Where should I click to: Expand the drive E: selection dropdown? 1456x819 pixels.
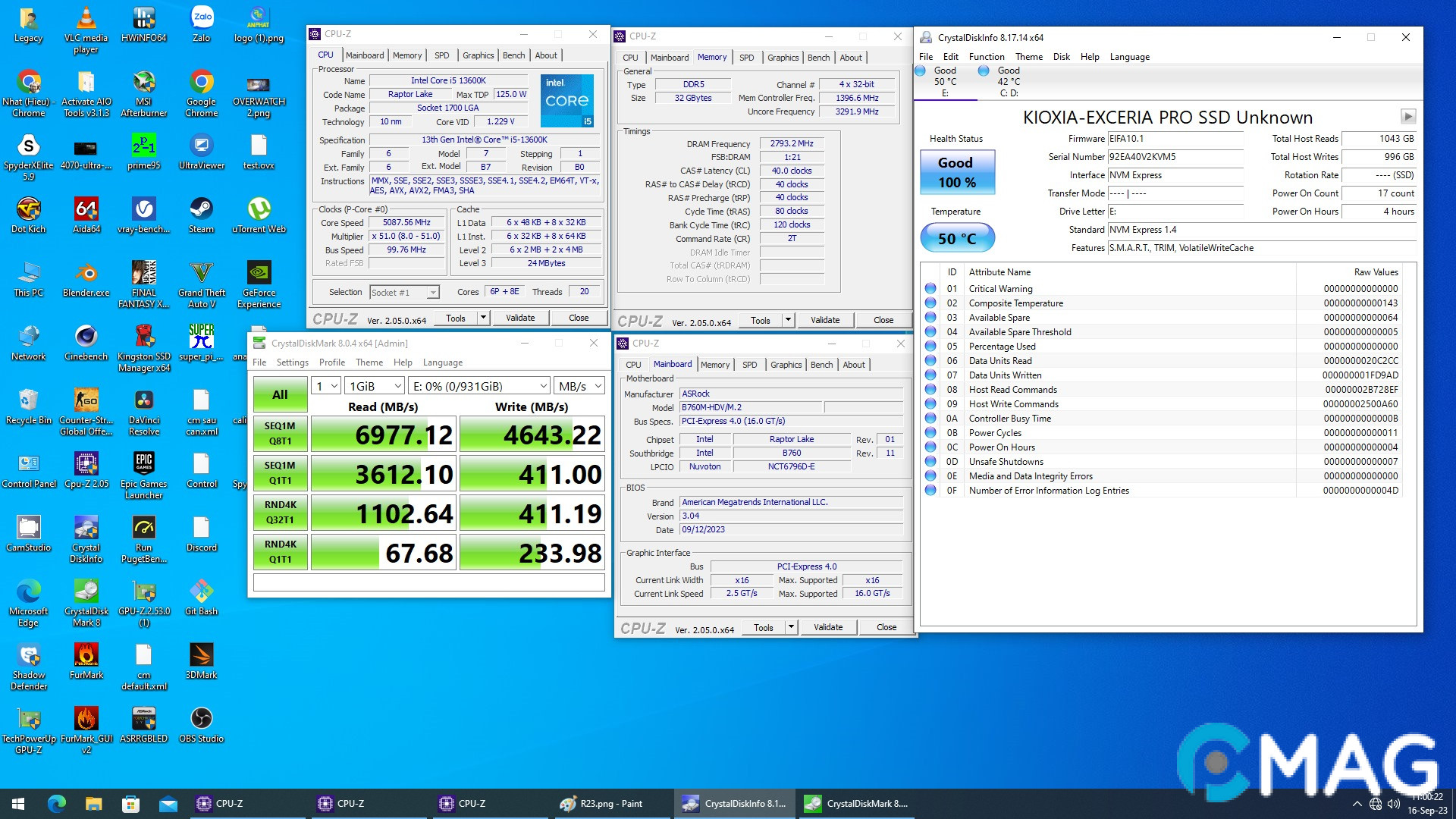tap(479, 386)
